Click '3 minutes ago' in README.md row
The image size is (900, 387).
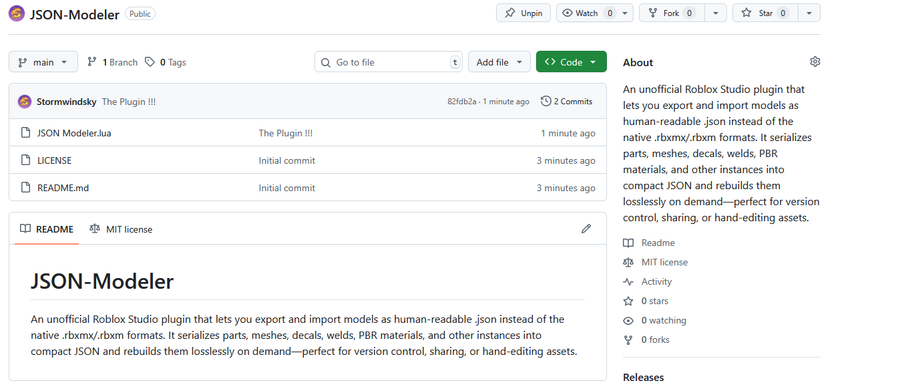click(566, 188)
